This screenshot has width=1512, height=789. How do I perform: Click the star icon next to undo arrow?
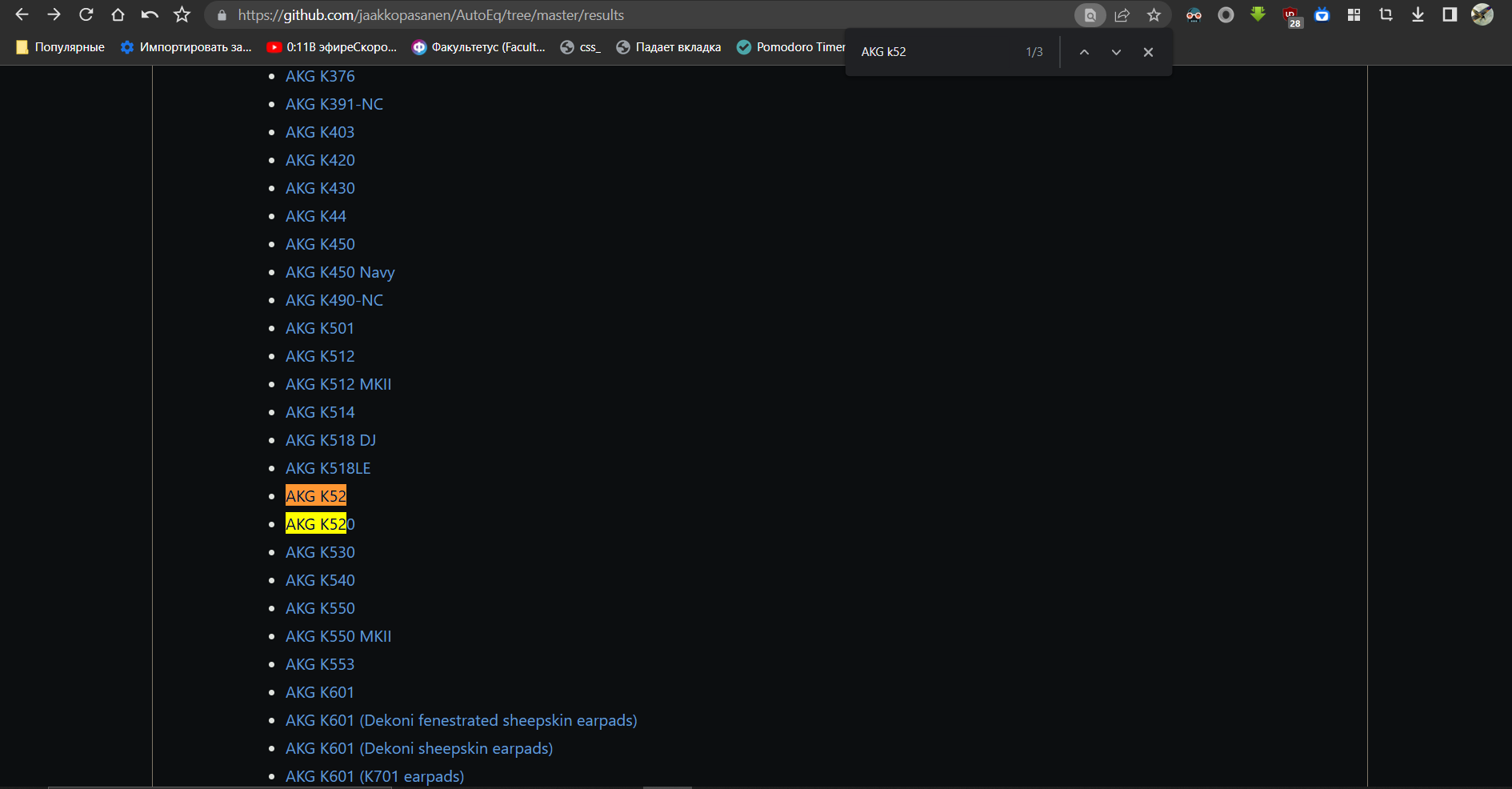(x=182, y=14)
